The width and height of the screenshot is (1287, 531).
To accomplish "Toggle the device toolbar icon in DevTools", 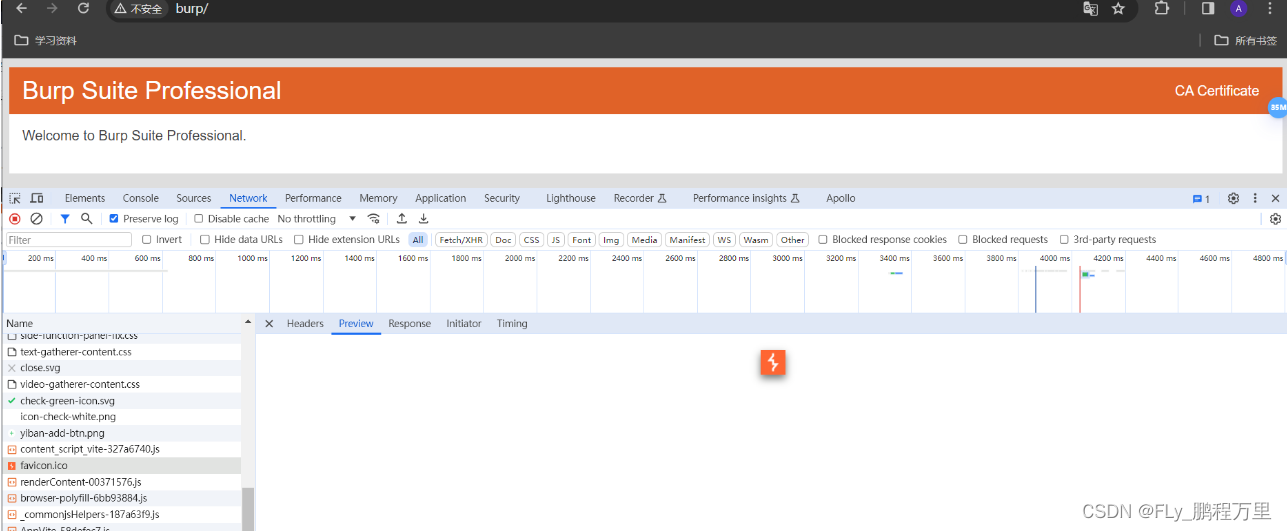I will coord(37,199).
